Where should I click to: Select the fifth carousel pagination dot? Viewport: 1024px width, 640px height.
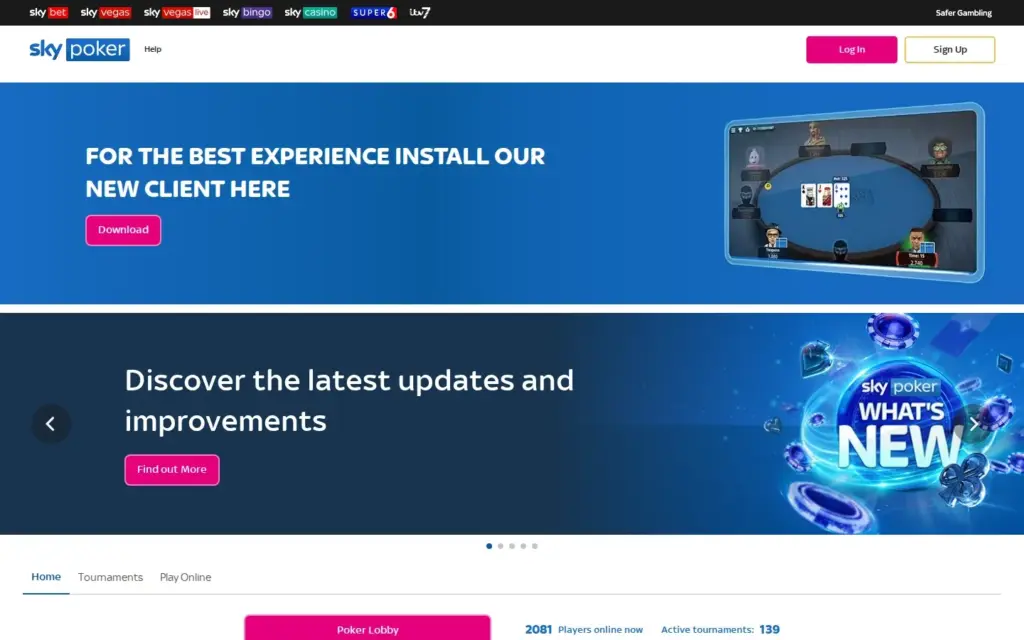(535, 546)
